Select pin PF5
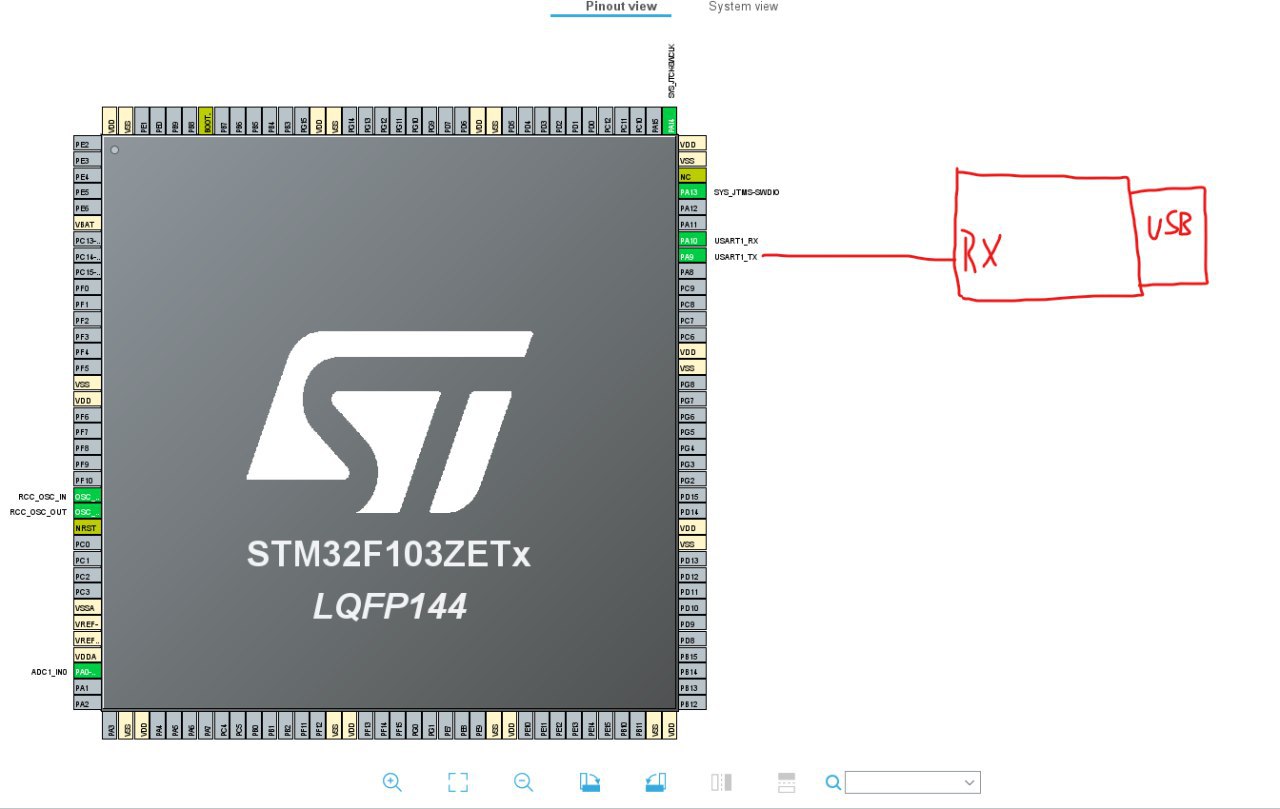The width and height of the screenshot is (1280, 809). (88, 368)
